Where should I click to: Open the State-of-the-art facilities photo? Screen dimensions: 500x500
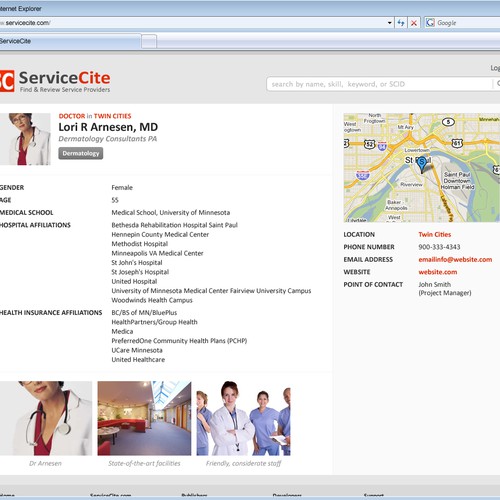144,418
